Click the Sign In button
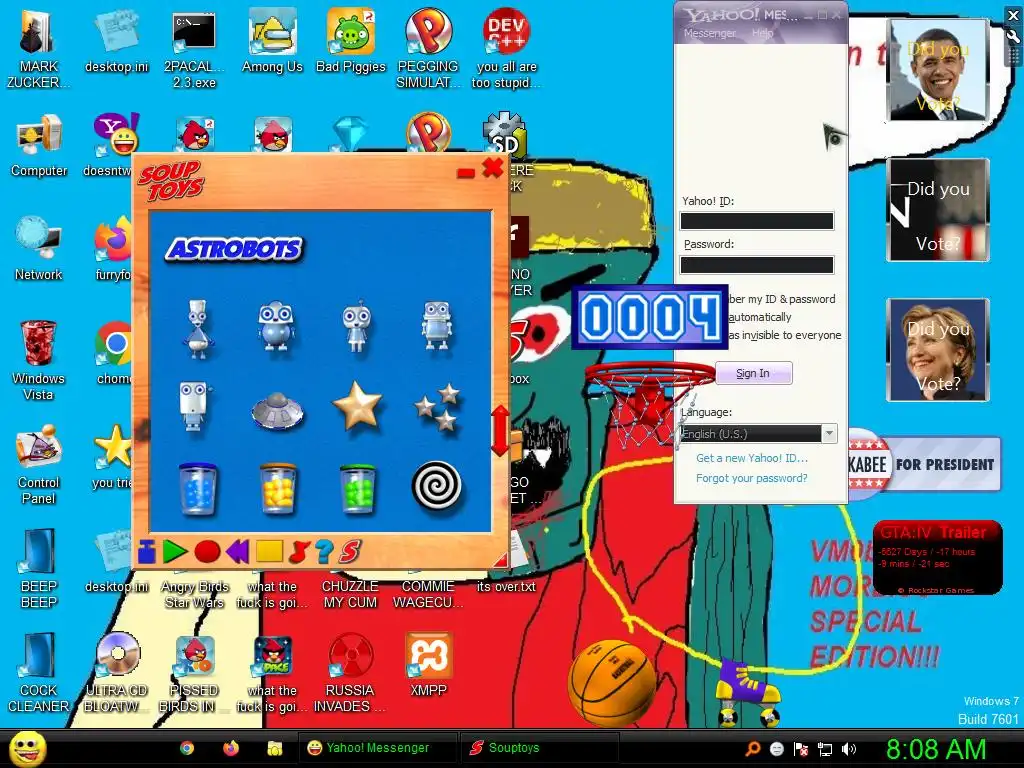 coord(754,374)
